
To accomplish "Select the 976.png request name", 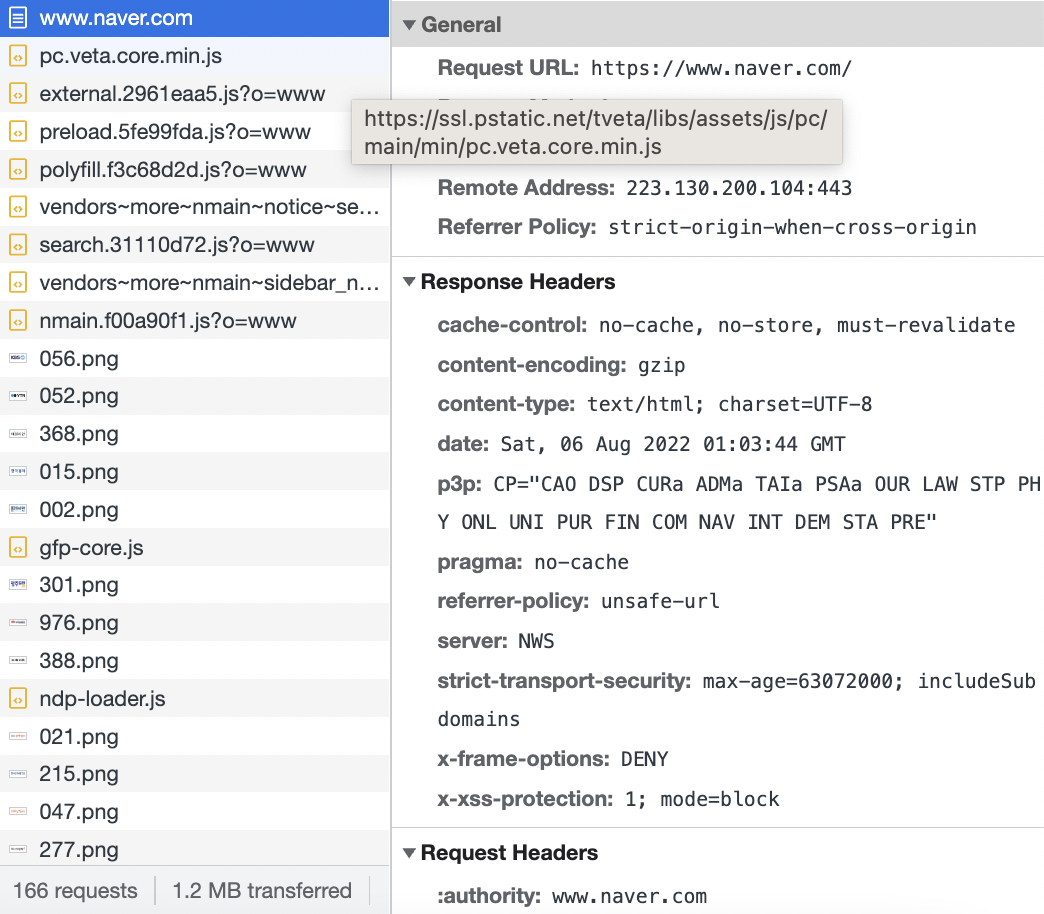I will 79,623.
